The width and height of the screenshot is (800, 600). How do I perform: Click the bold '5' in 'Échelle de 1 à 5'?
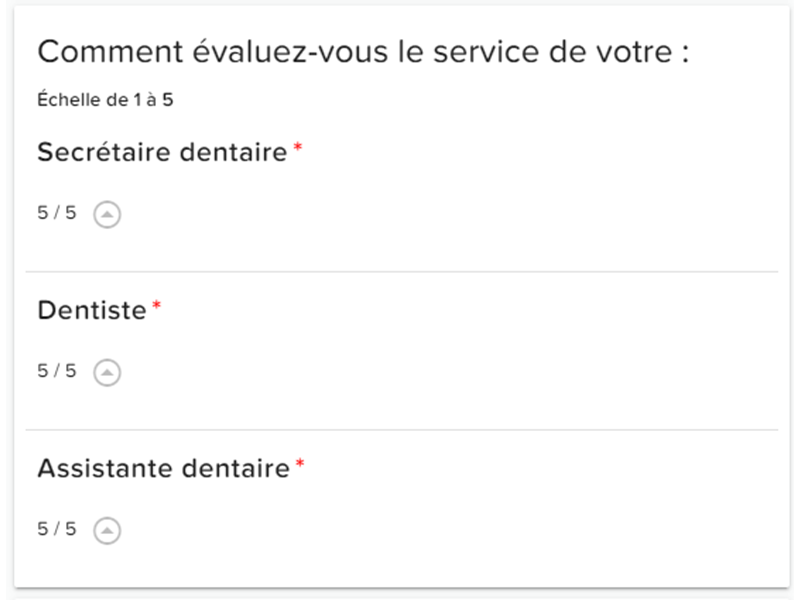coord(170,101)
